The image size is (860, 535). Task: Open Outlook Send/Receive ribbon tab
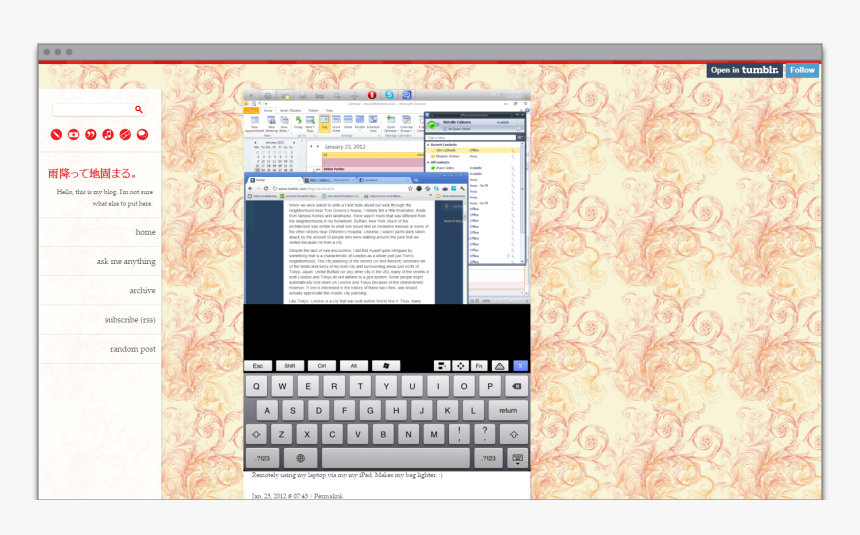coord(291,110)
